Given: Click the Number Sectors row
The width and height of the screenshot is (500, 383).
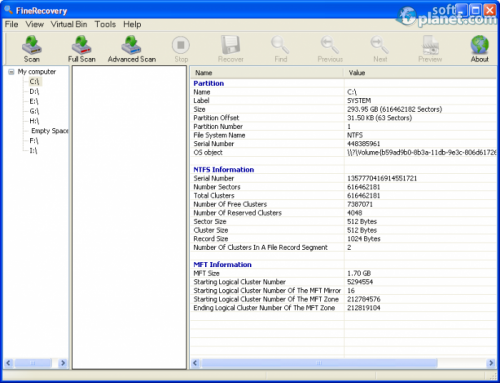Looking at the screenshot, I should (x=343, y=187).
